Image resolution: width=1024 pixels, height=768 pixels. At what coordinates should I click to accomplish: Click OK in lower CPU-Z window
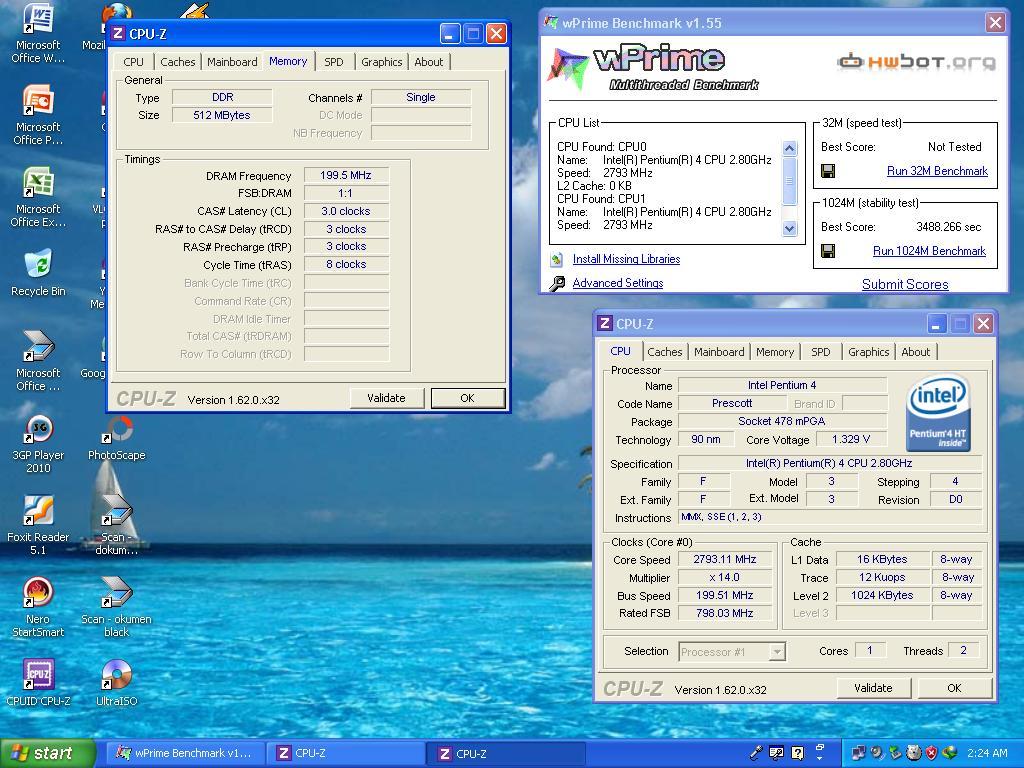pos(954,688)
